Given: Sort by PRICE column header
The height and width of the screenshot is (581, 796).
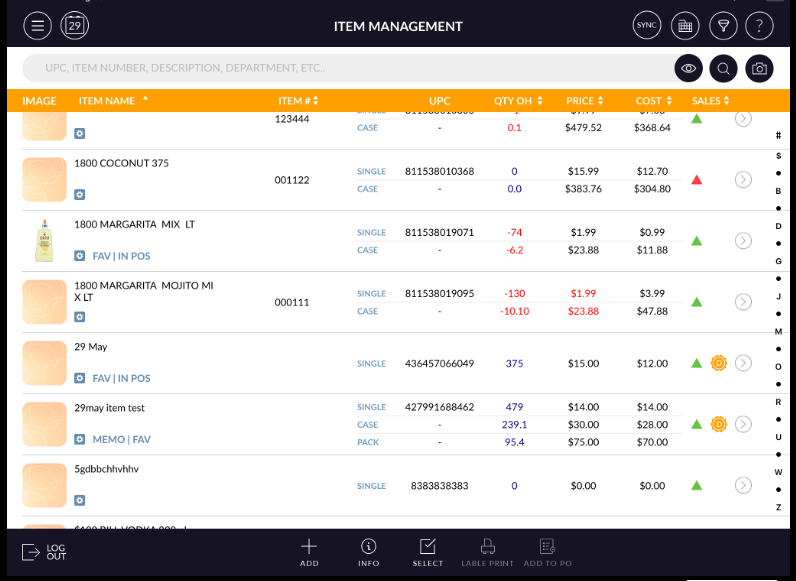Looking at the screenshot, I should tap(585, 101).
